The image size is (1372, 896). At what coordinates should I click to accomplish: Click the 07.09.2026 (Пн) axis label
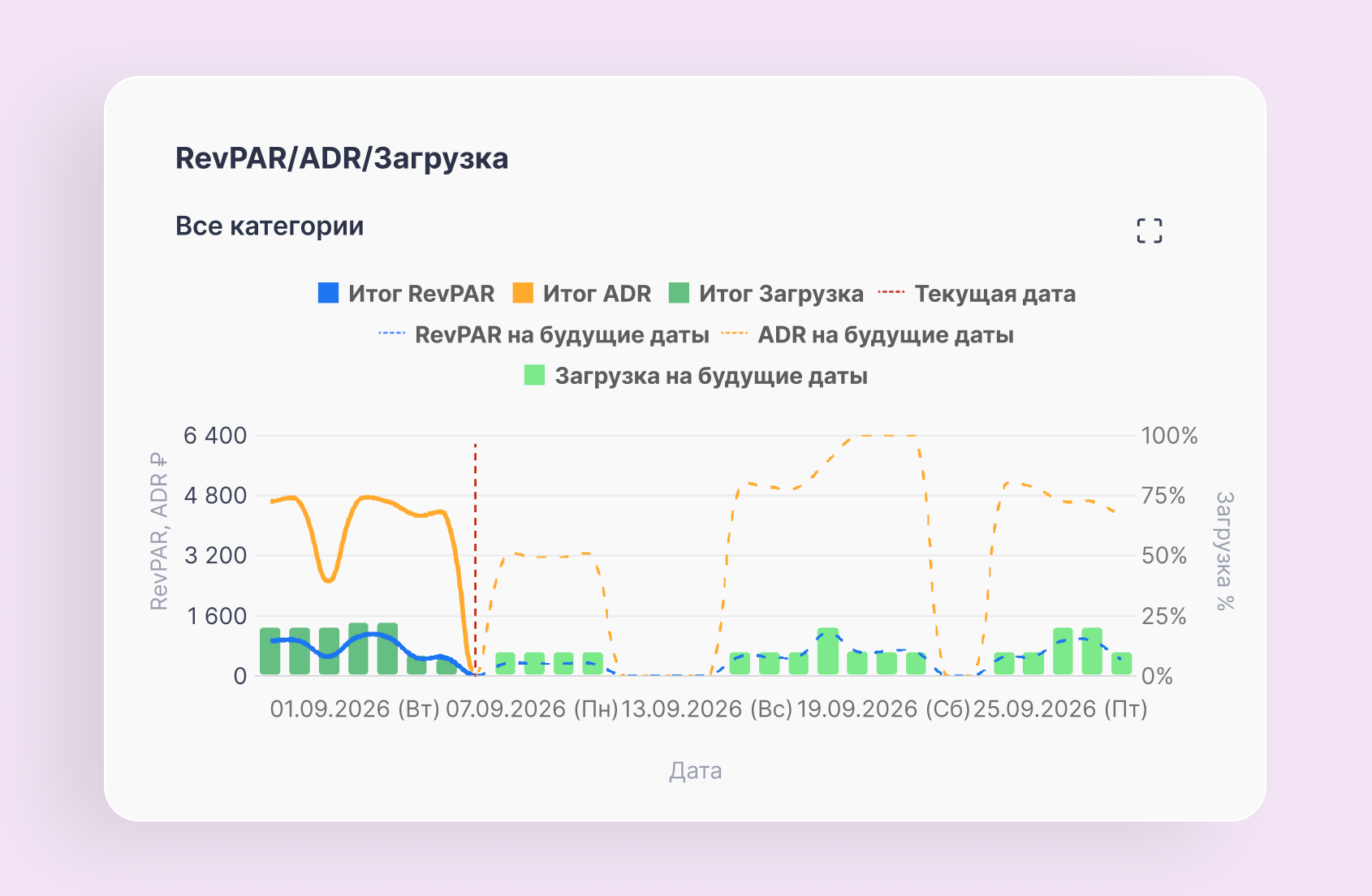[532, 709]
